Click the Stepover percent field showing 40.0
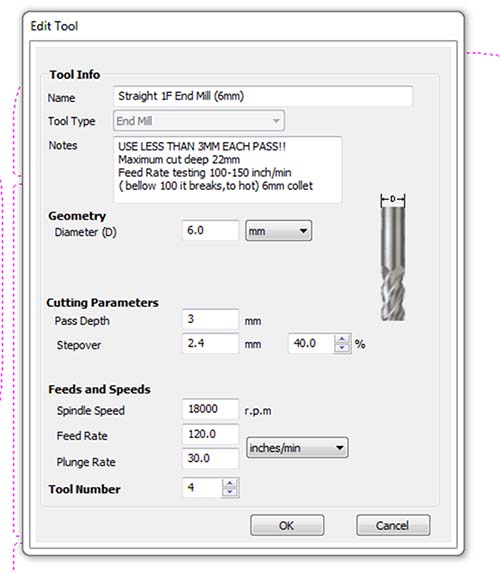The height and width of the screenshot is (573, 500). click(x=311, y=343)
